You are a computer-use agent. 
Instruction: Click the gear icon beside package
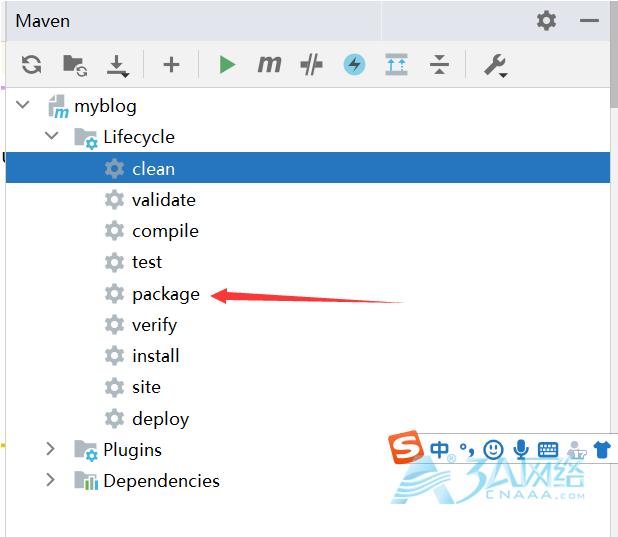pos(114,294)
